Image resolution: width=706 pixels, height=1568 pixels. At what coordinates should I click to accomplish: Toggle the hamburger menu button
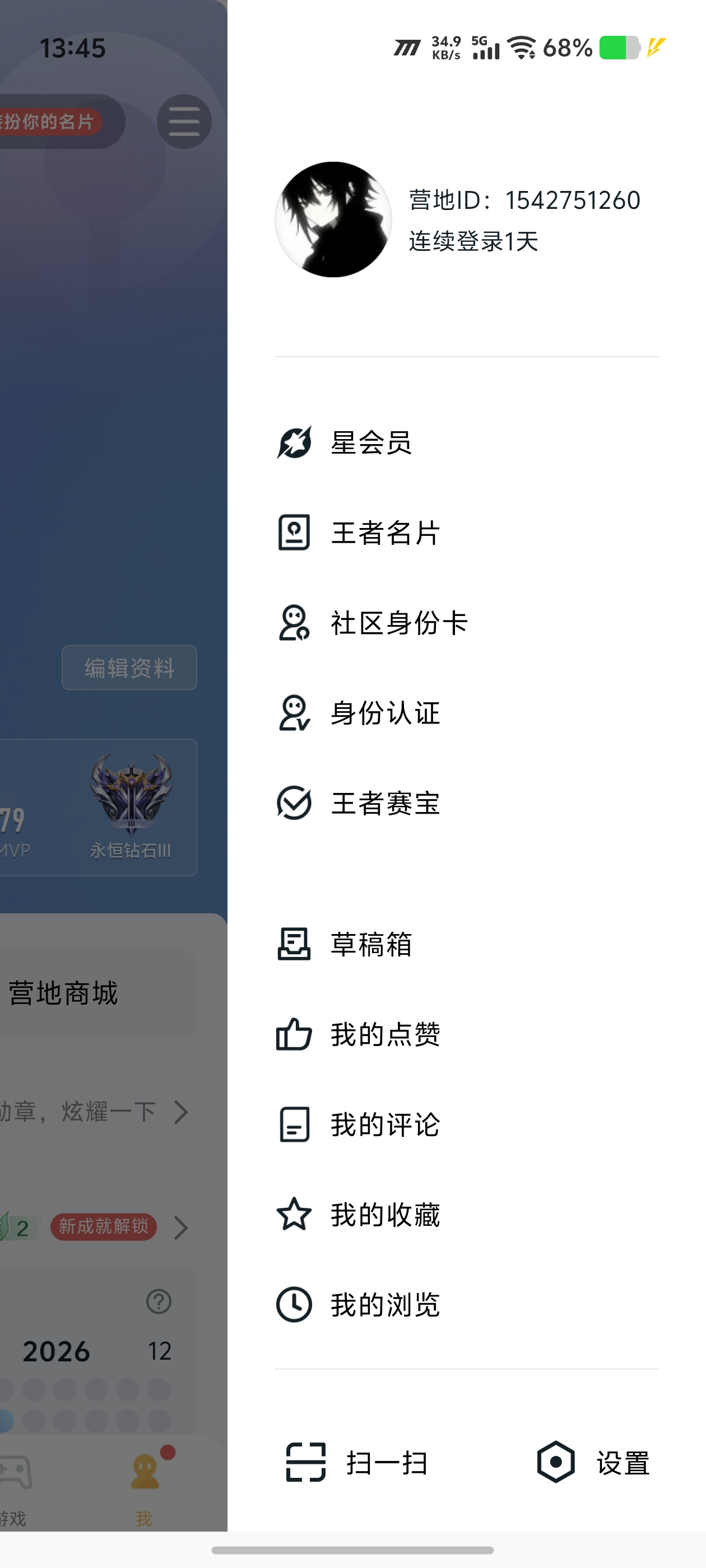click(184, 122)
